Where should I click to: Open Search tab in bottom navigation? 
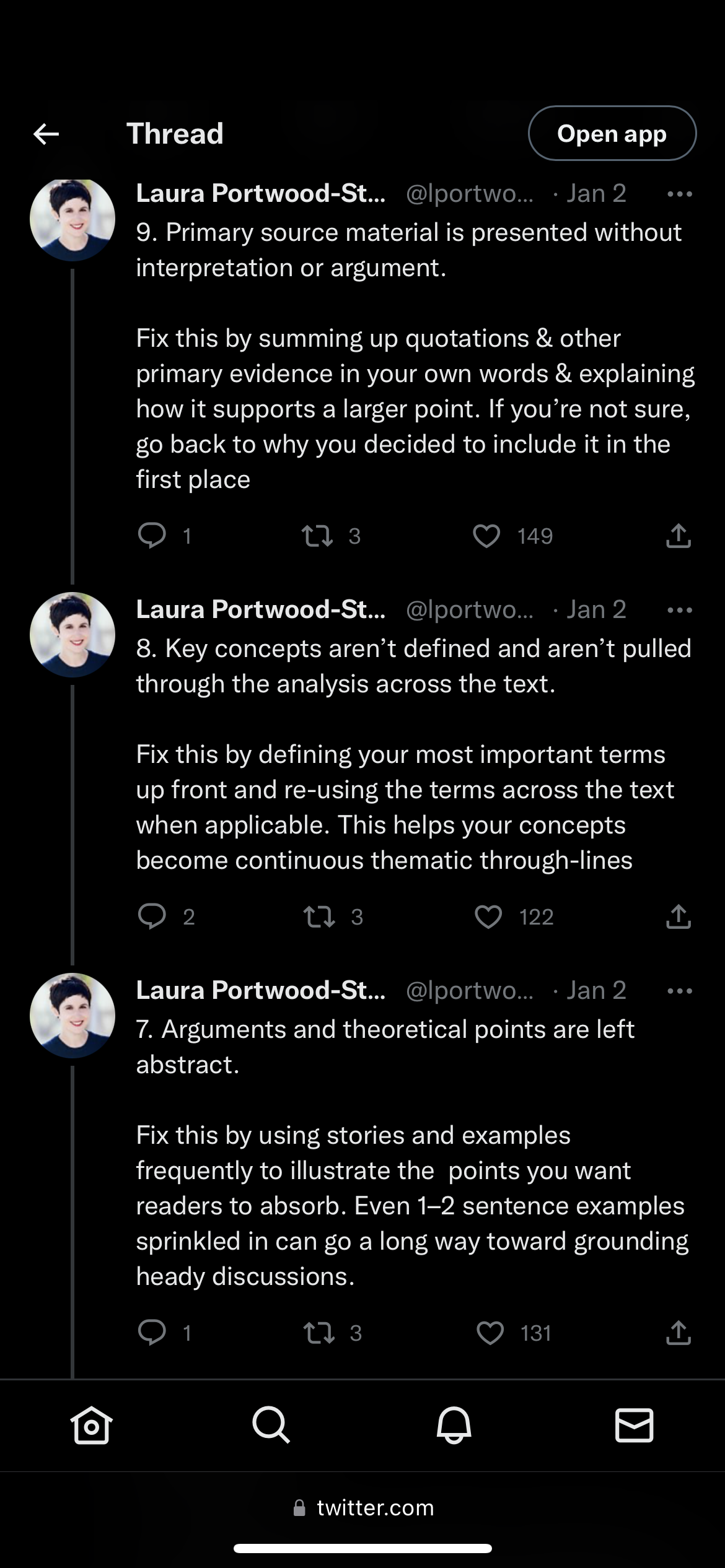tap(271, 1425)
